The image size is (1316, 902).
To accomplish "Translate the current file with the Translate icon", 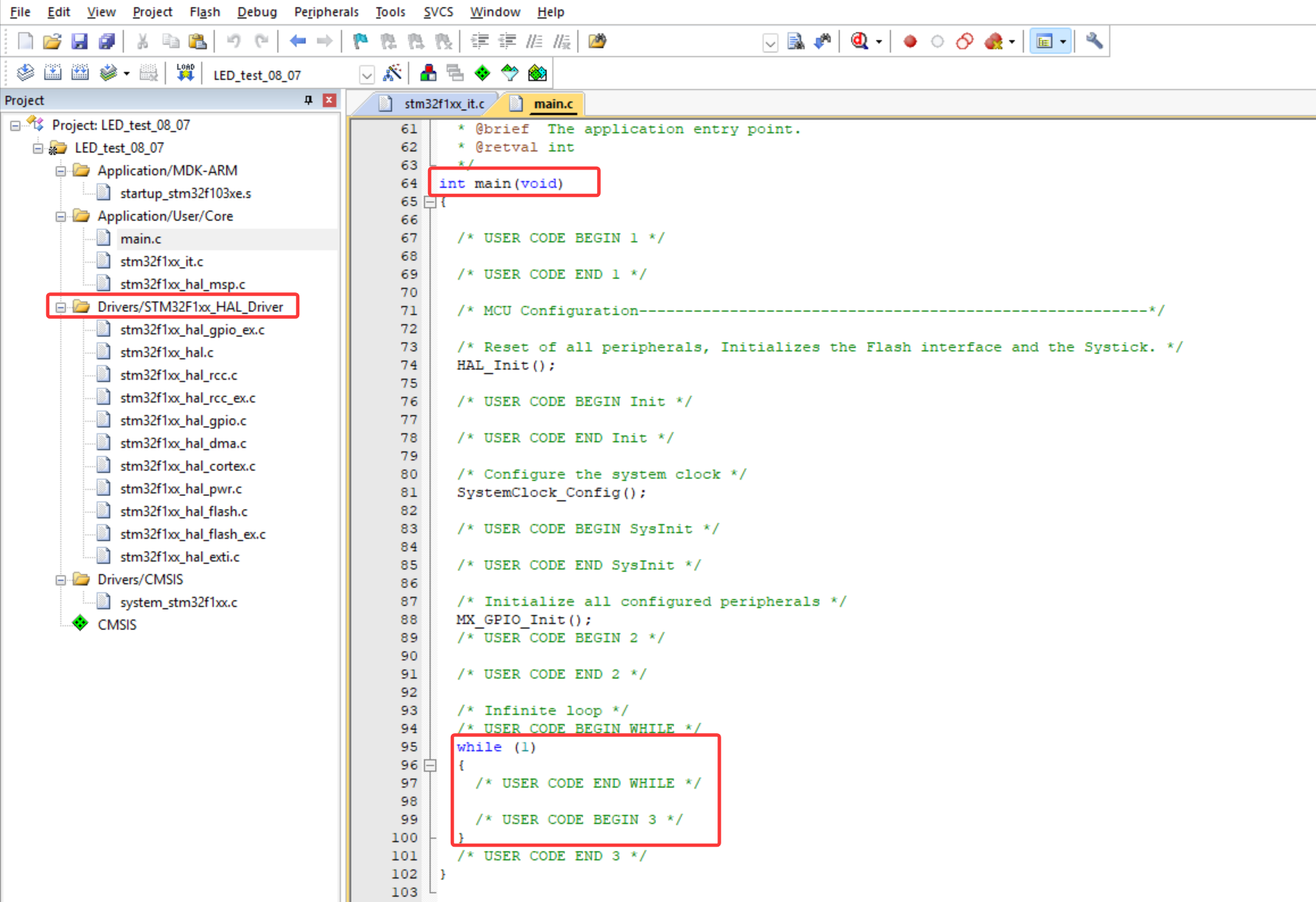I will (x=25, y=73).
